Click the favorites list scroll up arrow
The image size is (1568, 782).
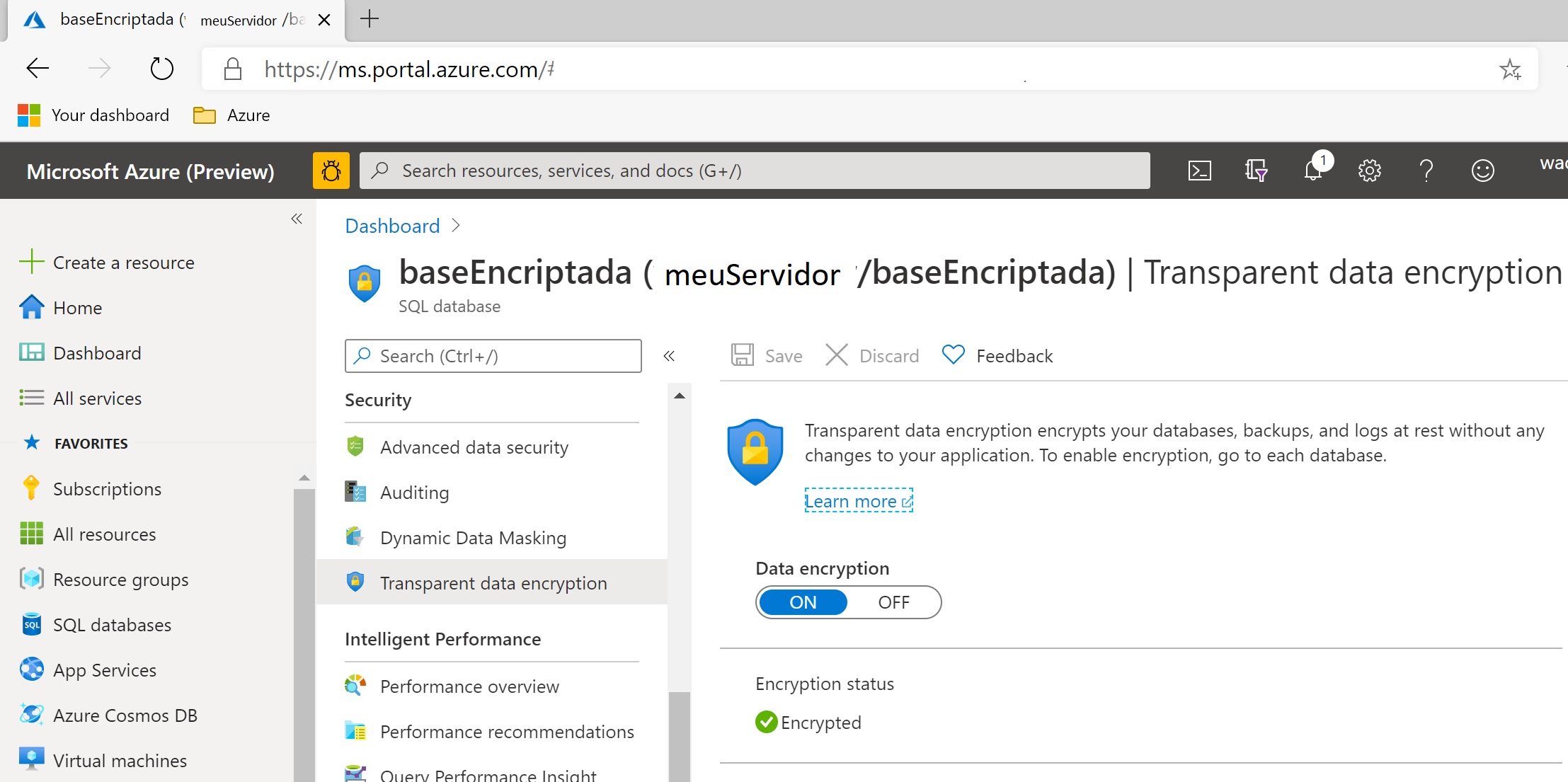tap(304, 478)
